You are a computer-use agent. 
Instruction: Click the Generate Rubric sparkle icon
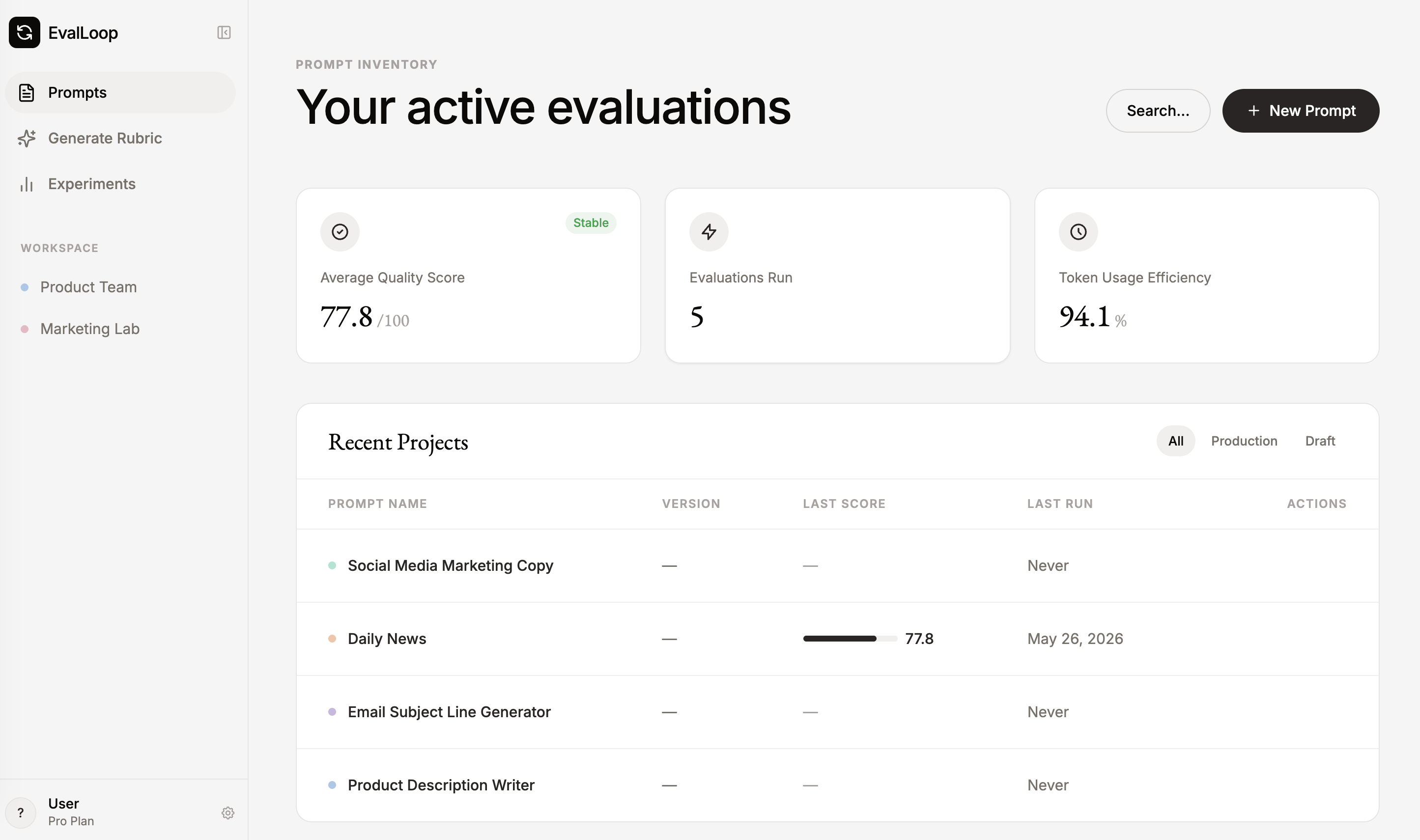click(x=27, y=138)
